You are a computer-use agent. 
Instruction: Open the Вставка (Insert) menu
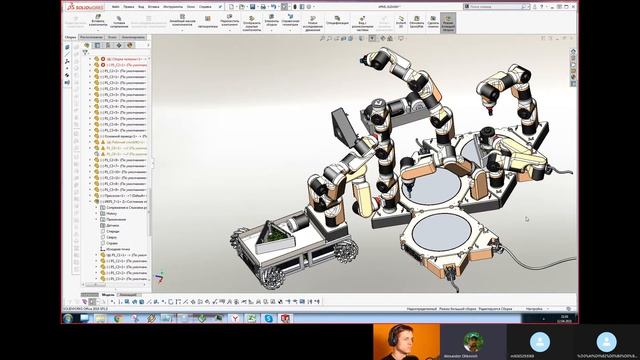pos(153,7)
